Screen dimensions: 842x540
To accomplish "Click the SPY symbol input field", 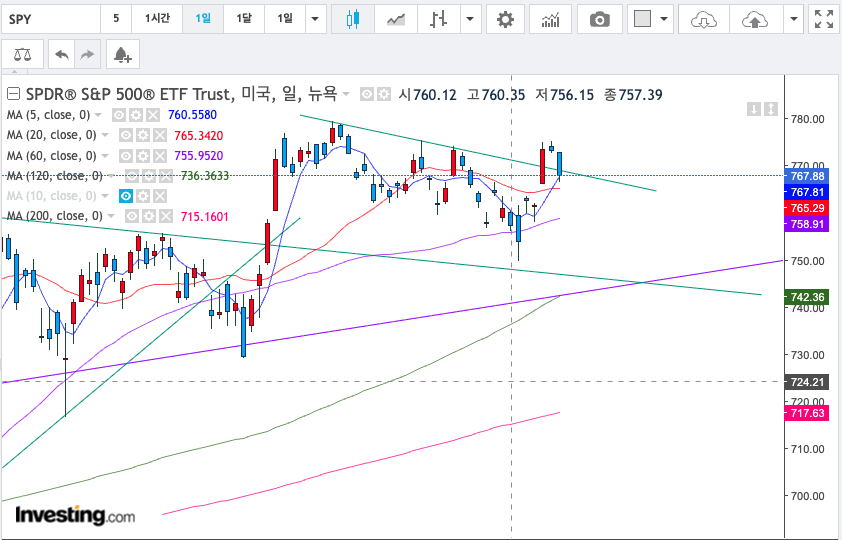I will click(x=51, y=19).
